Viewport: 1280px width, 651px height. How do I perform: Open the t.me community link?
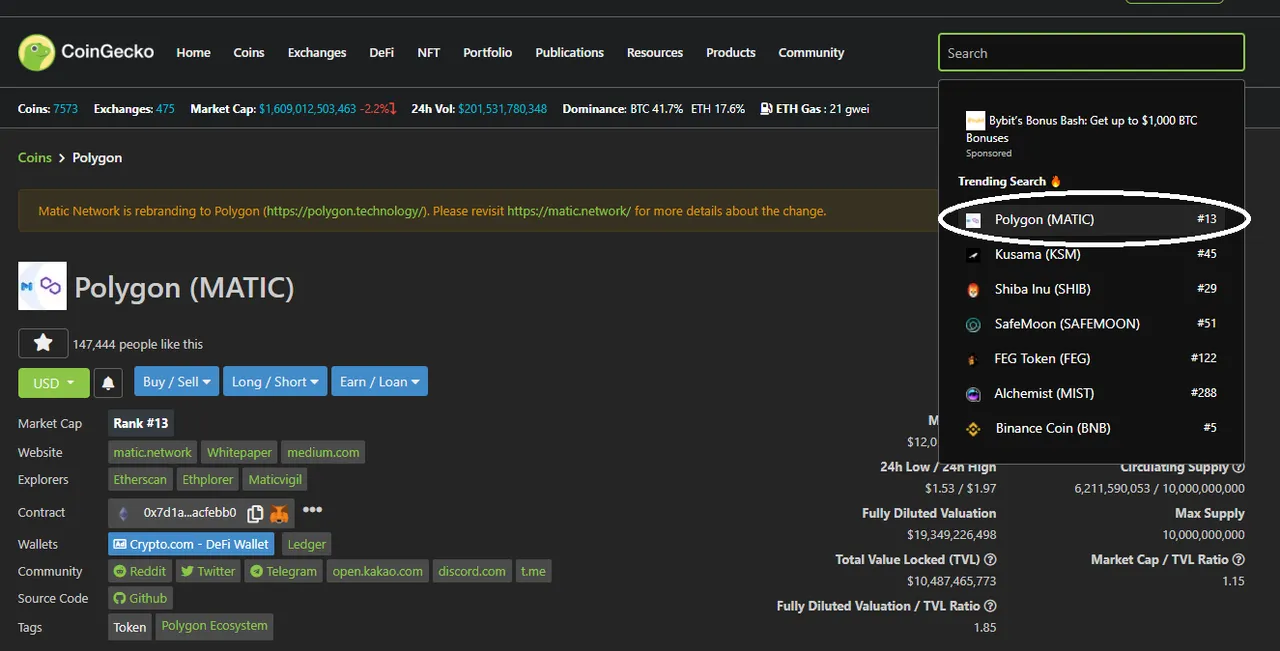(533, 571)
